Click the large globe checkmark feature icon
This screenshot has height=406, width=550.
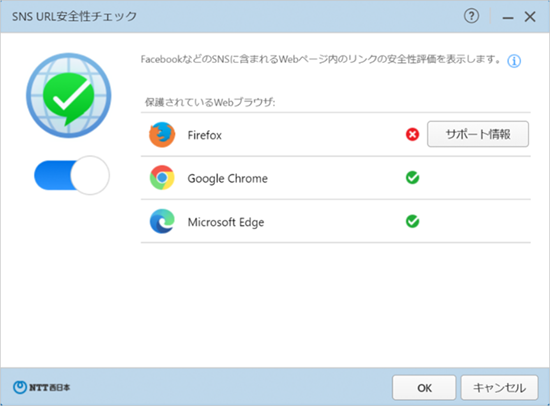pos(69,95)
